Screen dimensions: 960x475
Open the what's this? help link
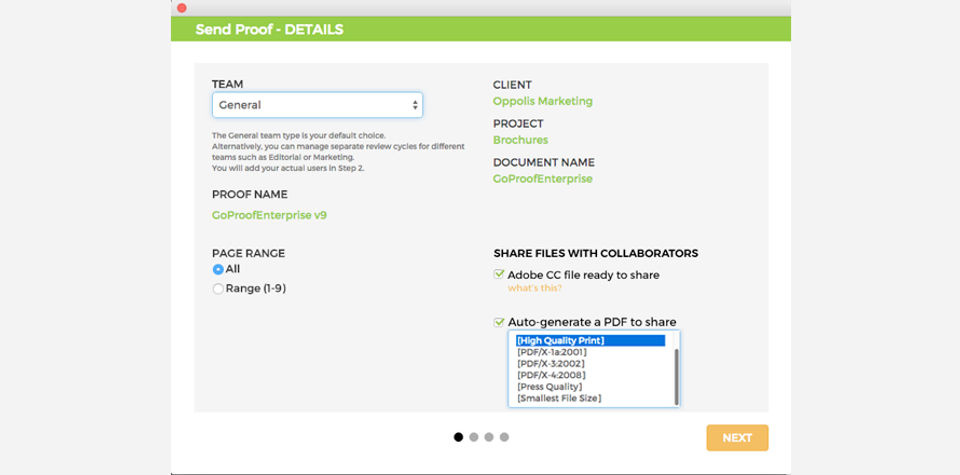534,288
